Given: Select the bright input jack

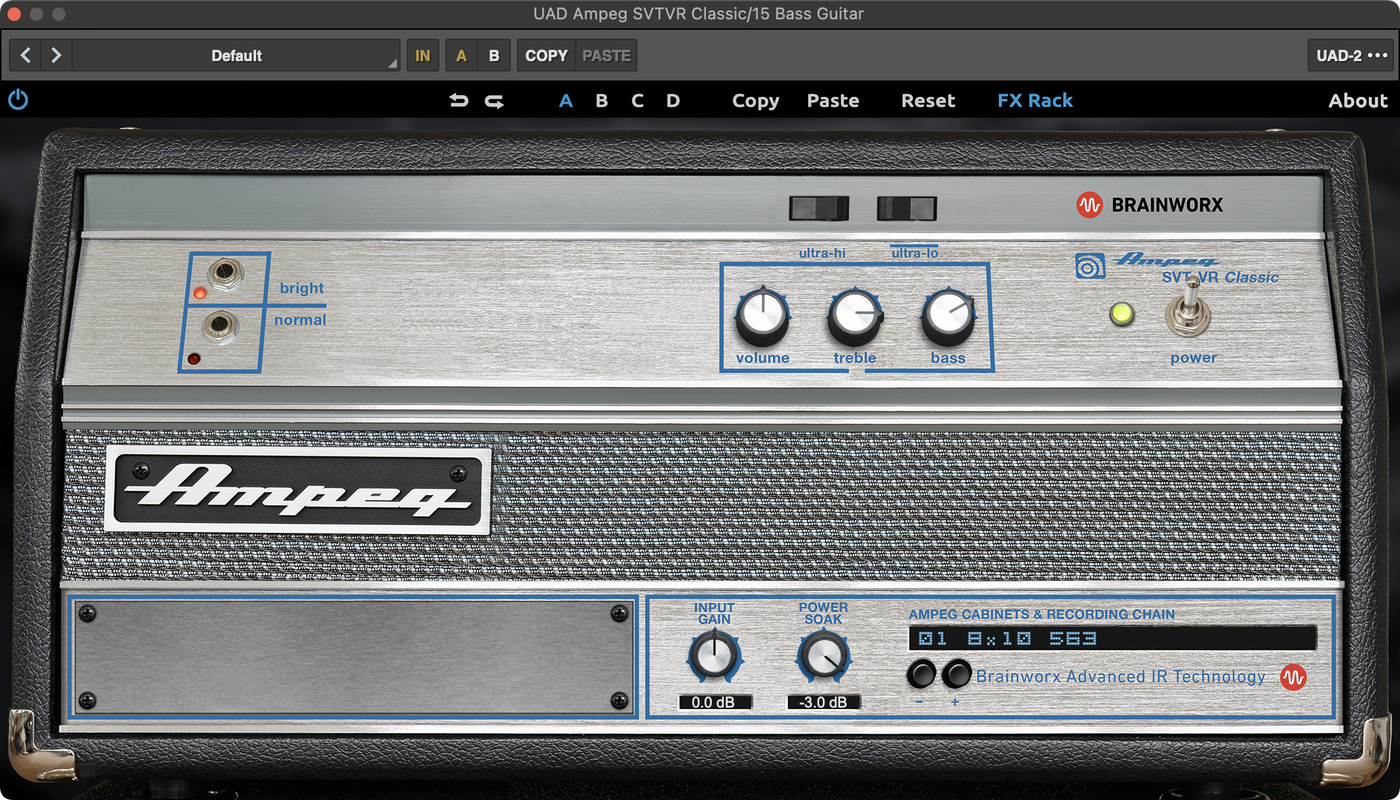Looking at the screenshot, I should [225, 272].
